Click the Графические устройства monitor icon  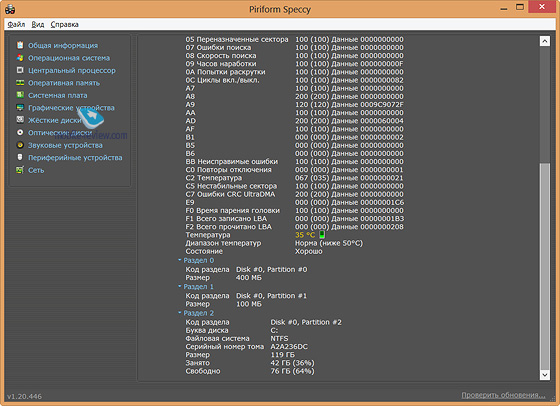coord(20,107)
